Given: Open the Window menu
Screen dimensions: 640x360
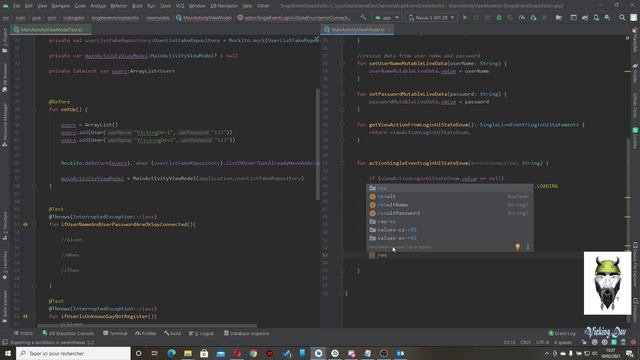Looking at the screenshot, I should [x=197, y=6].
